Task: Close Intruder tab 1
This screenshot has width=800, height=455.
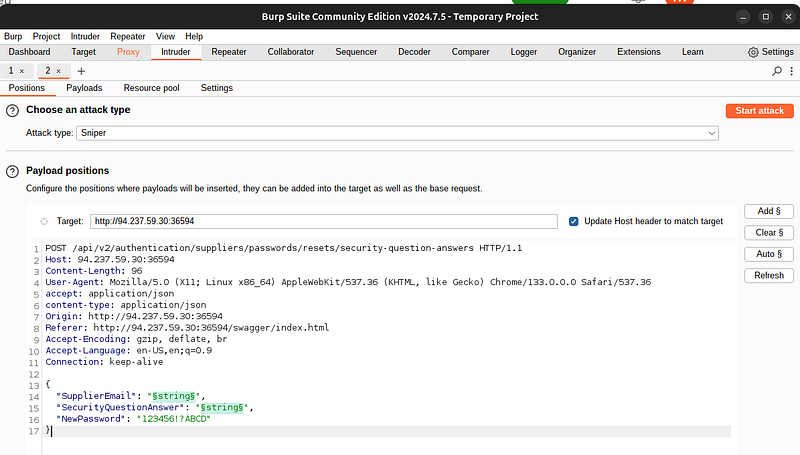Action: (22, 71)
